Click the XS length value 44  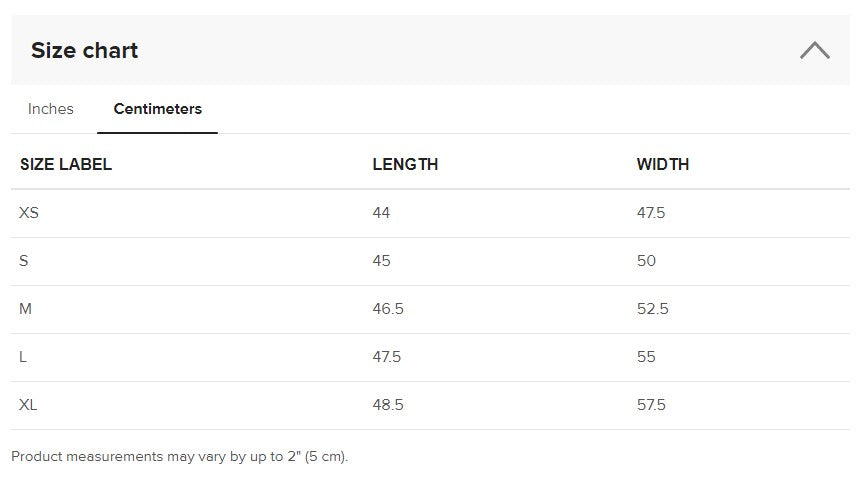click(x=381, y=213)
